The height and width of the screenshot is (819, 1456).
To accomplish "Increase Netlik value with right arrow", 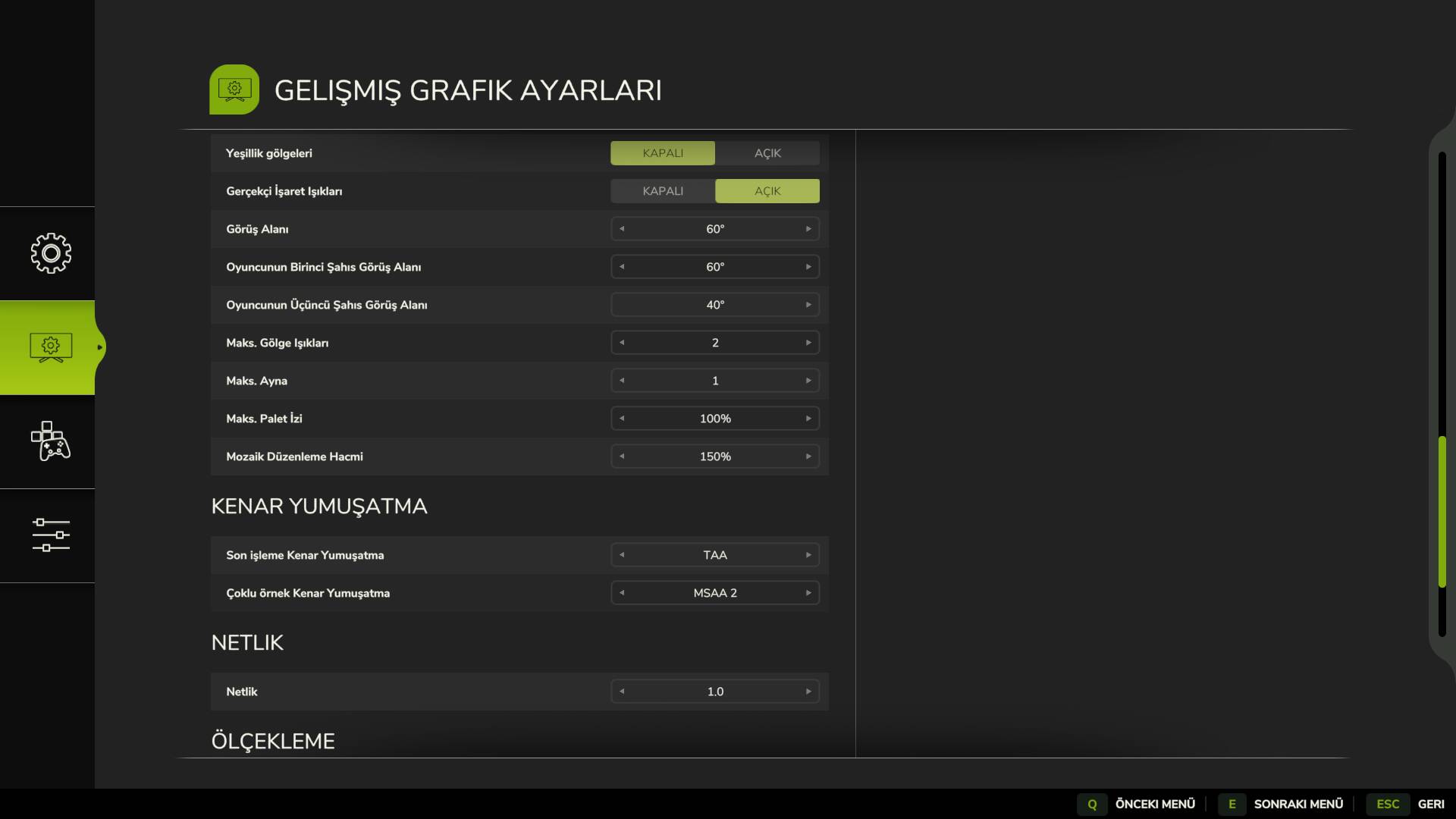I will (x=808, y=692).
